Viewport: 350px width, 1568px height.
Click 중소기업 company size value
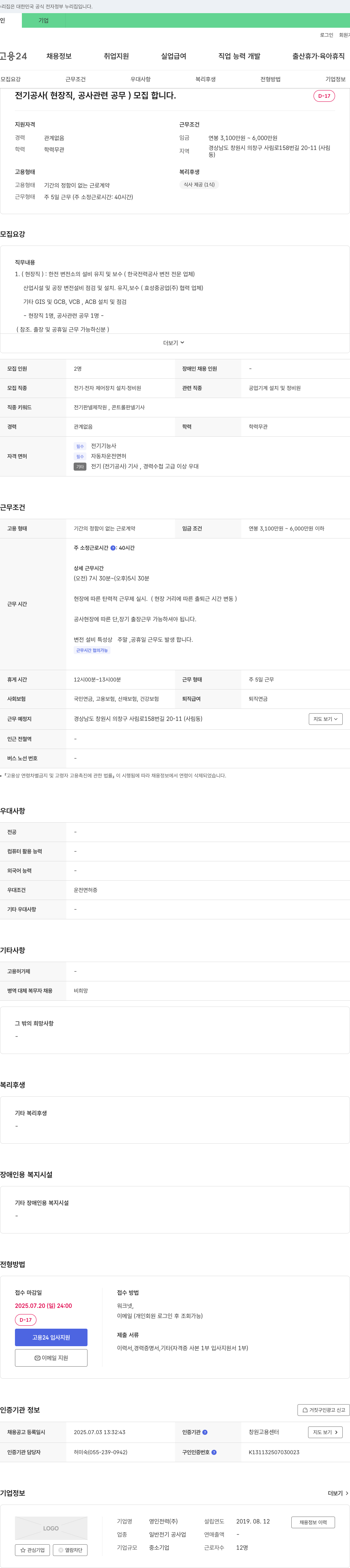(x=159, y=1547)
